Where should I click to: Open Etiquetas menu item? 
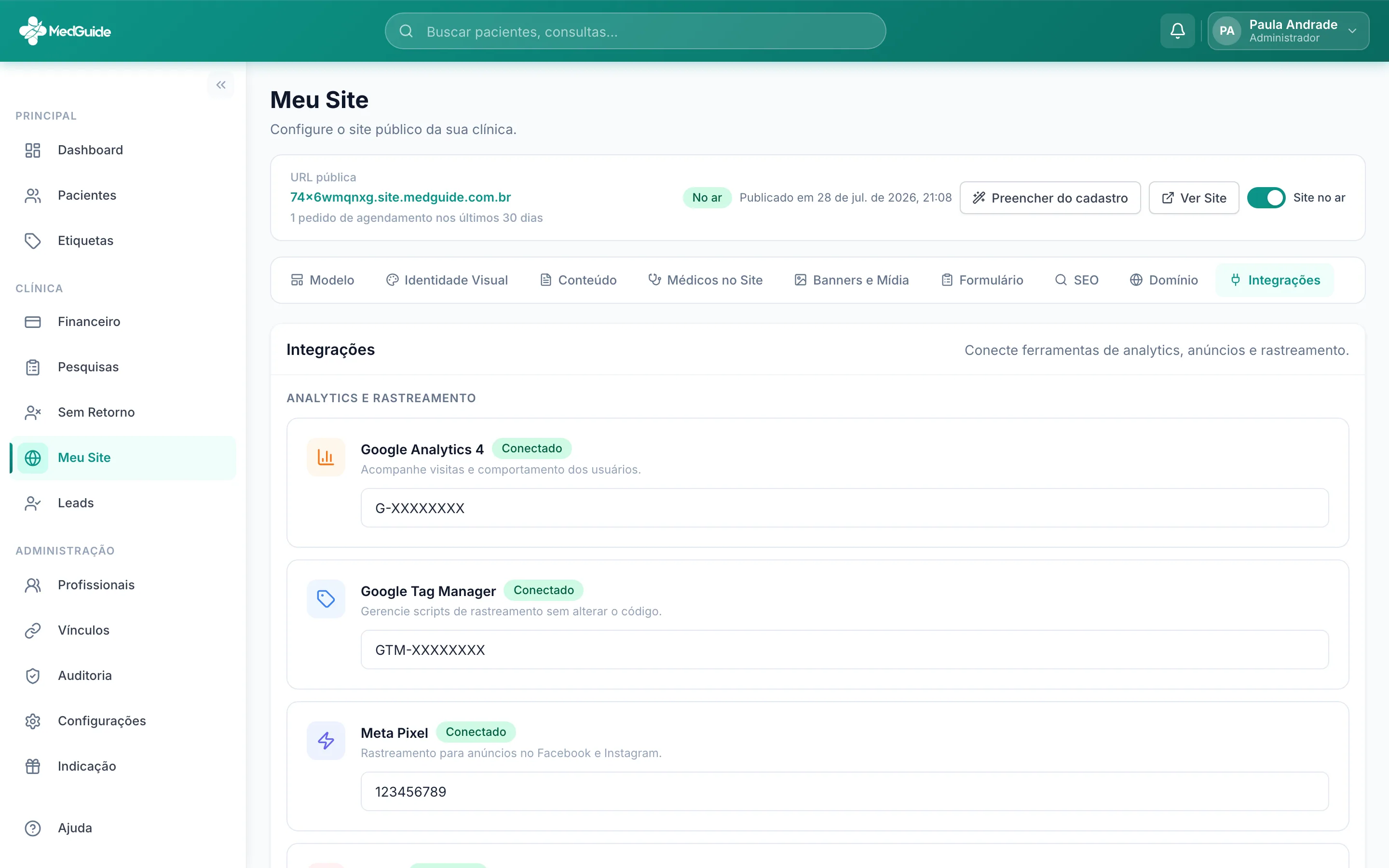tap(123, 241)
